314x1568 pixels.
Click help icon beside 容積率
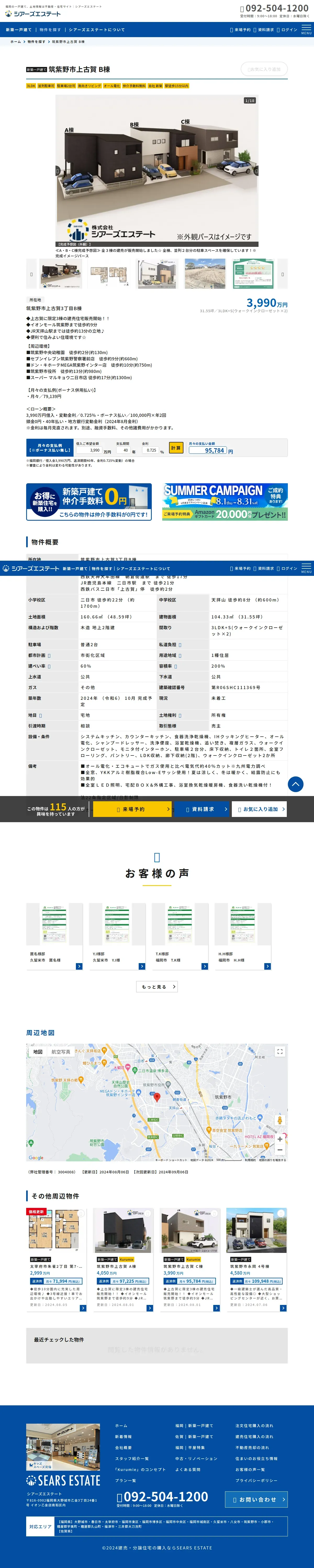[176, 667]
